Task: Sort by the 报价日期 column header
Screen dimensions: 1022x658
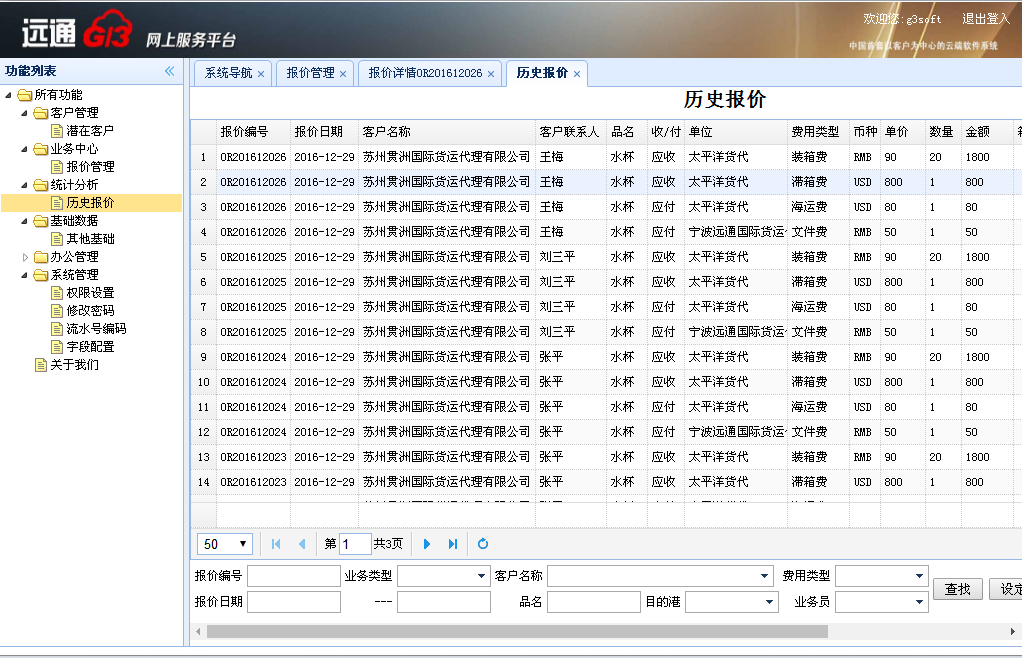Action: [324, 132]
